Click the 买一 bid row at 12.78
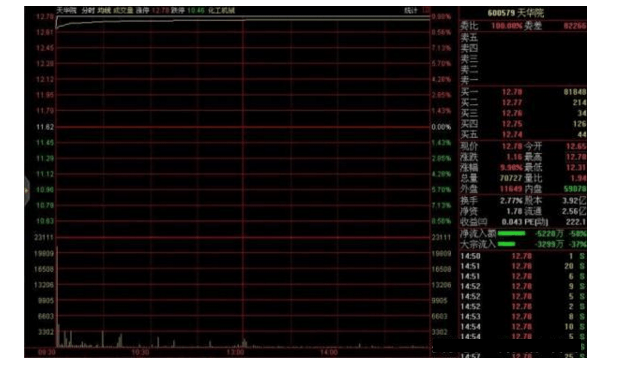The width and height of the screenshot is (620, 372). click(523, 92)
